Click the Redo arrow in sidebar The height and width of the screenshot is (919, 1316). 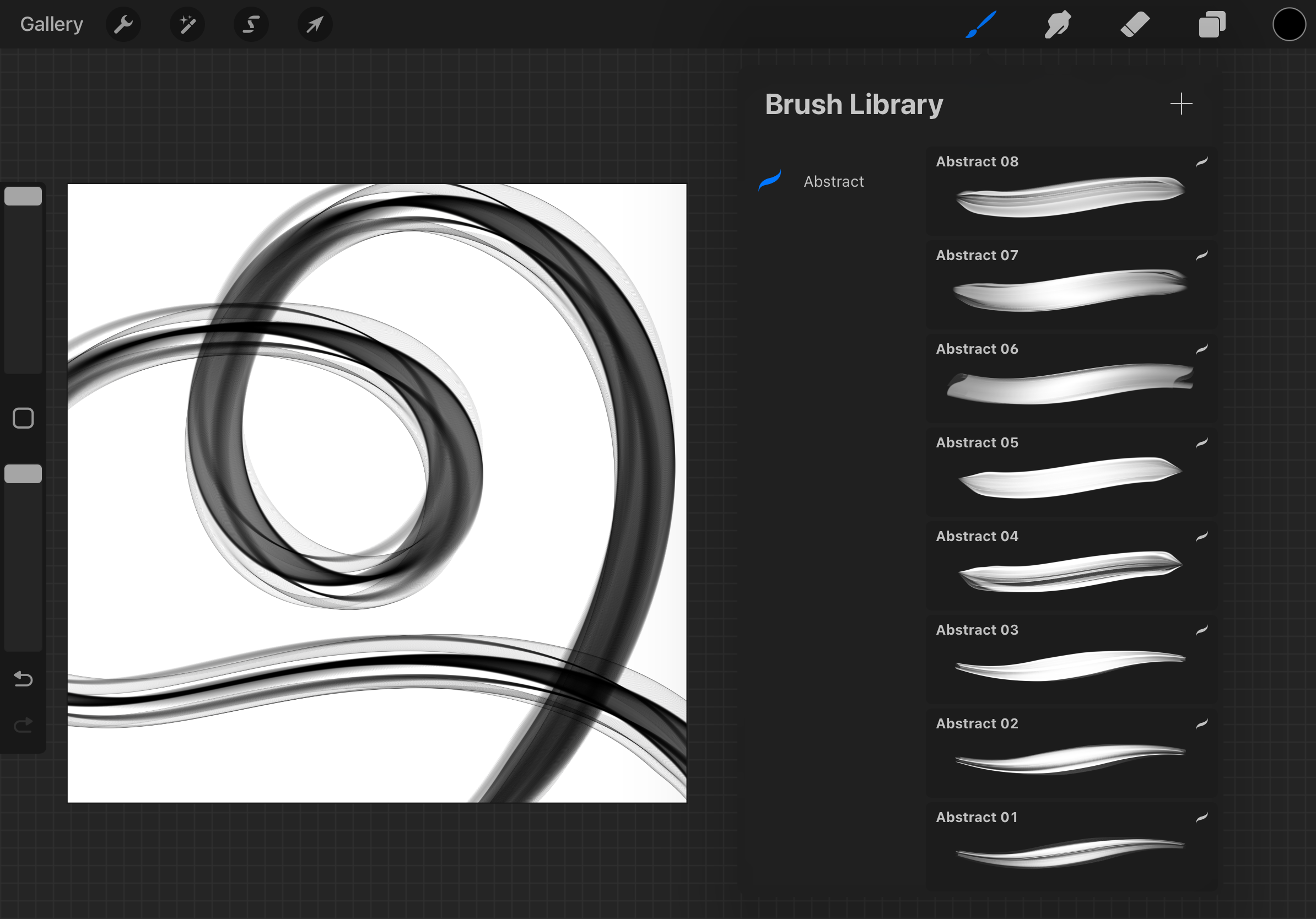tap(23, 726)
